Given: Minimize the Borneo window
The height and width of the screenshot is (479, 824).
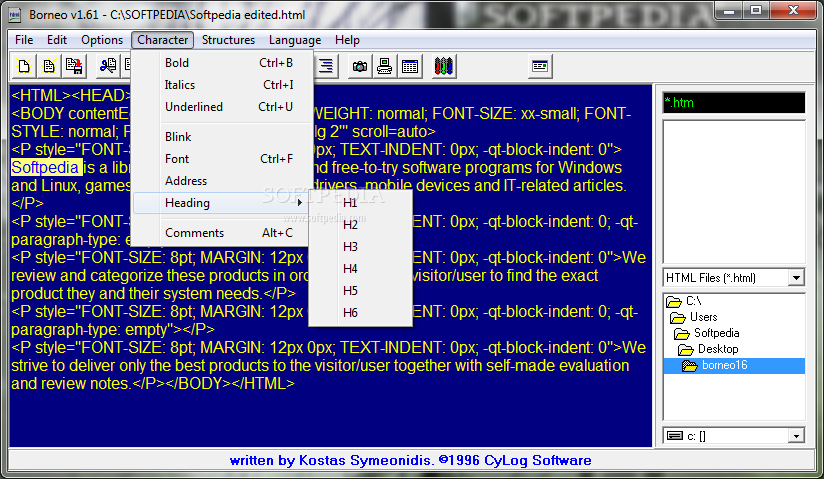Looking at the screenshot, I should click(x=729, y=11).
